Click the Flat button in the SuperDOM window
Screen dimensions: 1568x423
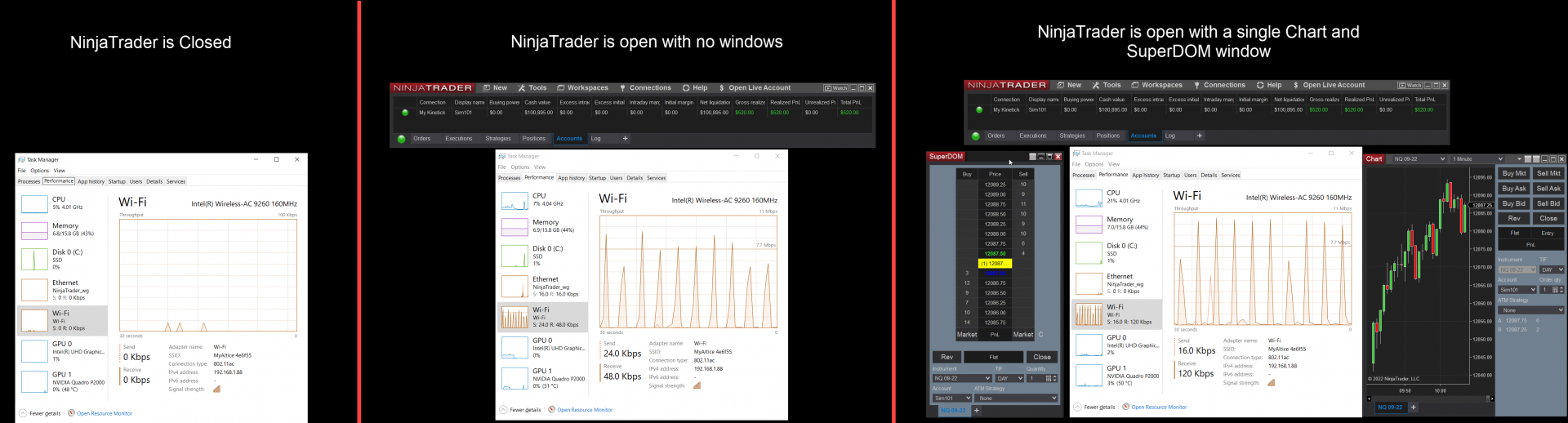point(993,357)
